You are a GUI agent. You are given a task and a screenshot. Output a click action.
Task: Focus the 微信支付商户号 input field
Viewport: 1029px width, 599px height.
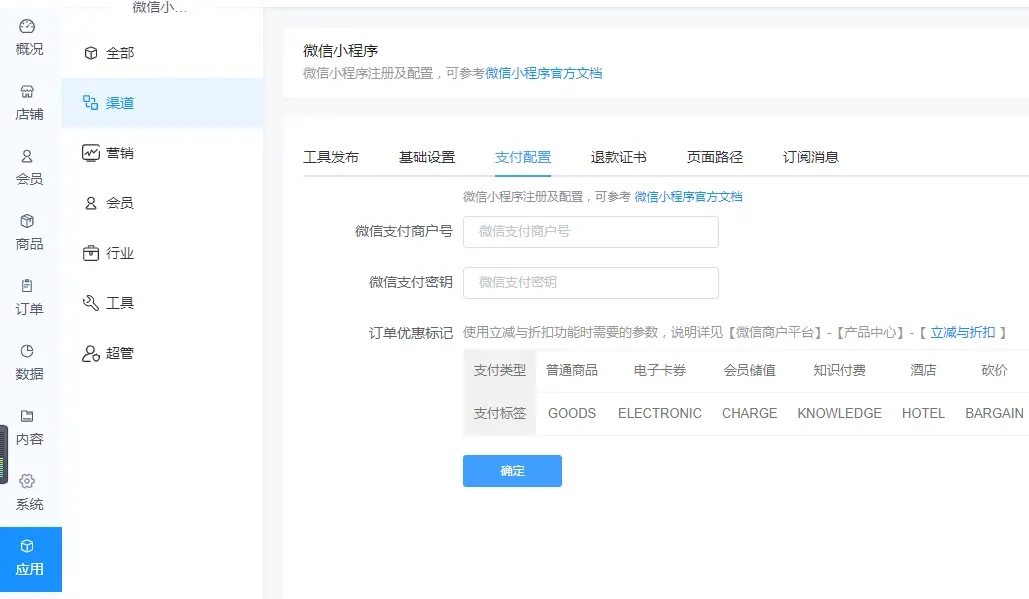(591, 232)
